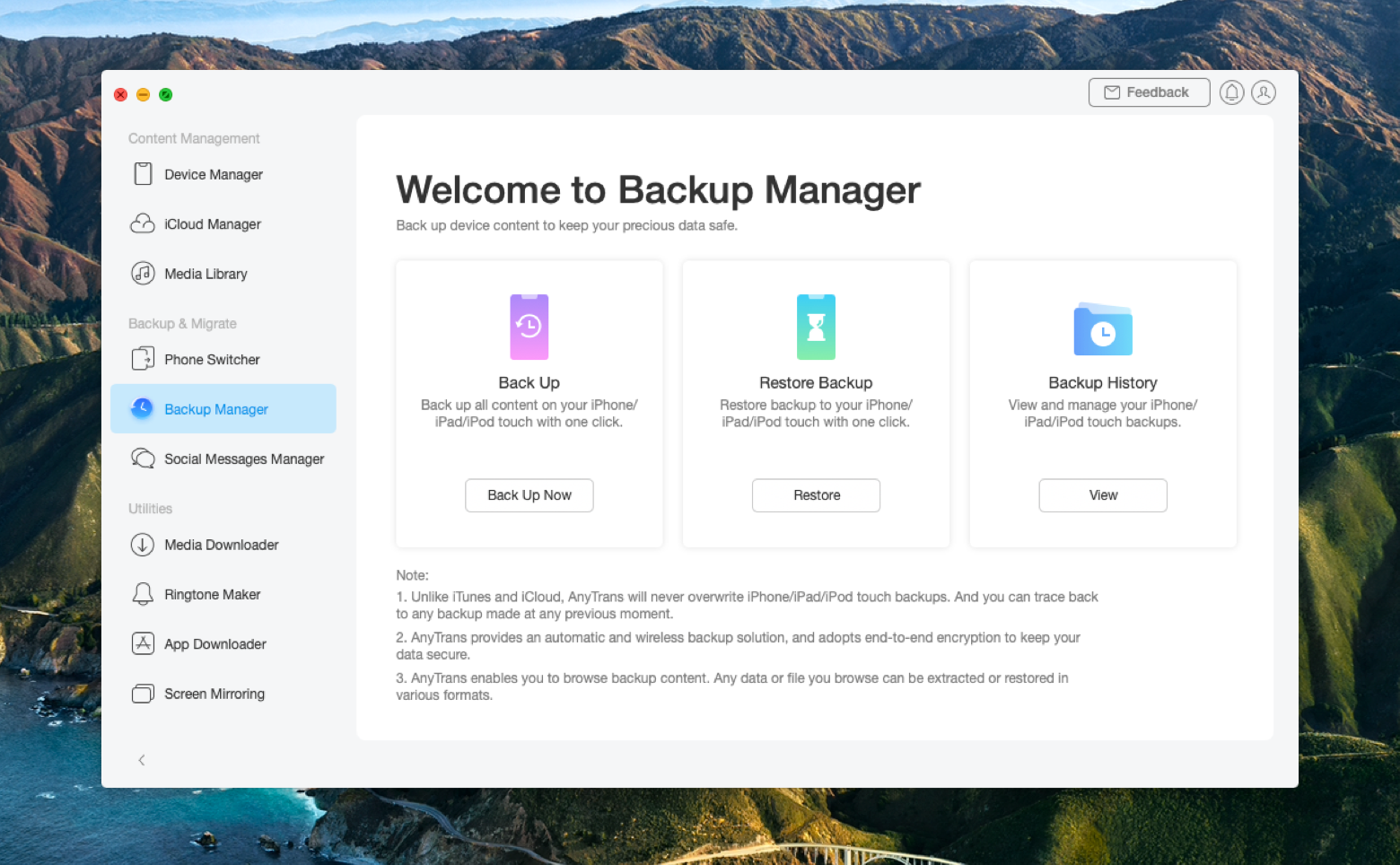
Task: Minimize the window with the yellow button
Action: pos(143,94)
